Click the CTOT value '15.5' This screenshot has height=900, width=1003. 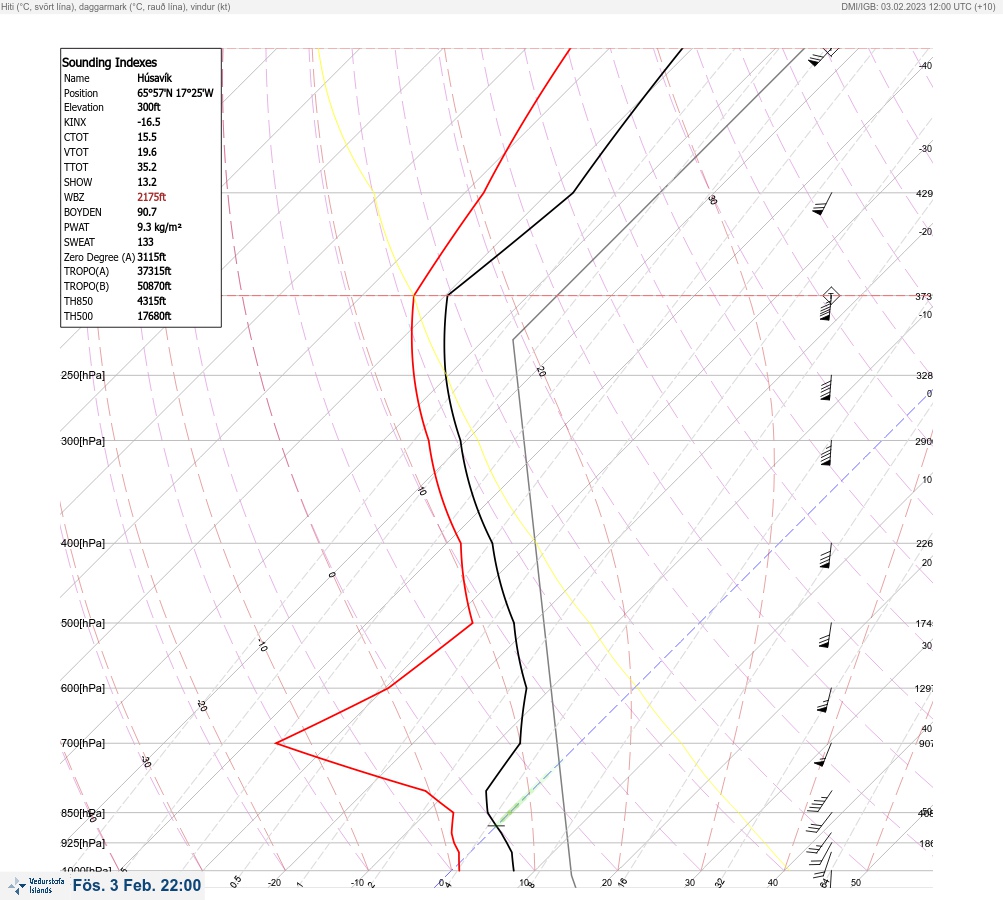pos(146,137)
